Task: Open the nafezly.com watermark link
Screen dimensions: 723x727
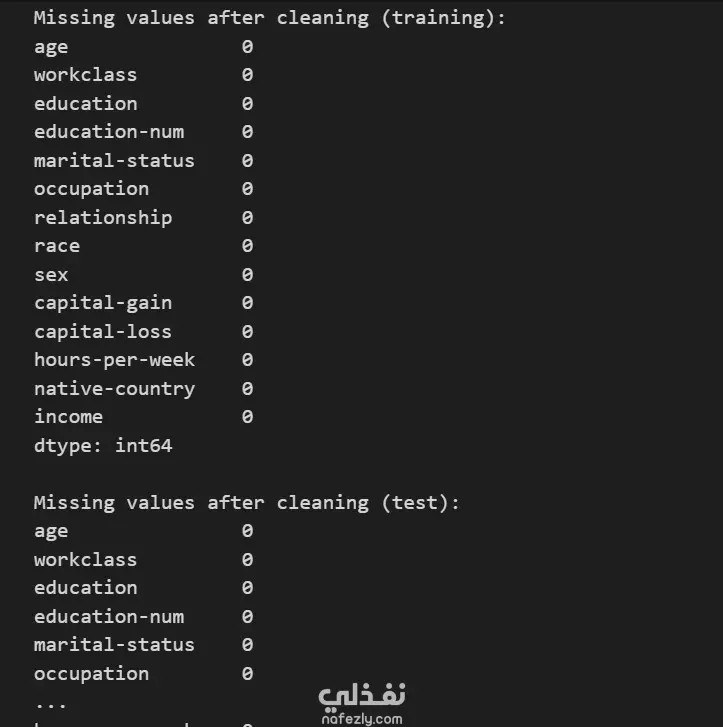Action: coord(362,718)
